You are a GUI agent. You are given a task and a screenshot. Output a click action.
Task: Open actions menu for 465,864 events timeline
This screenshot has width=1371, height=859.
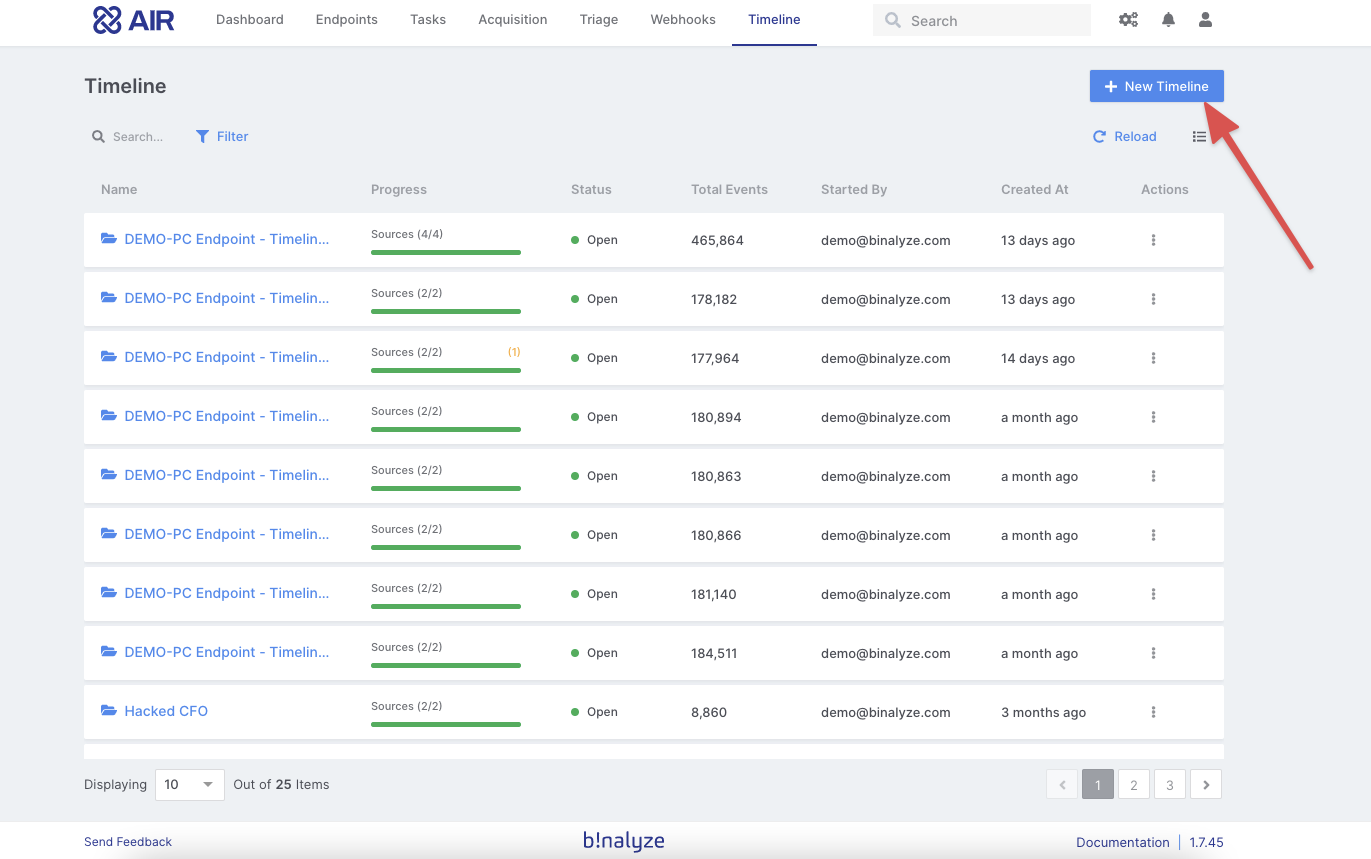click(x=1153, y=240)
